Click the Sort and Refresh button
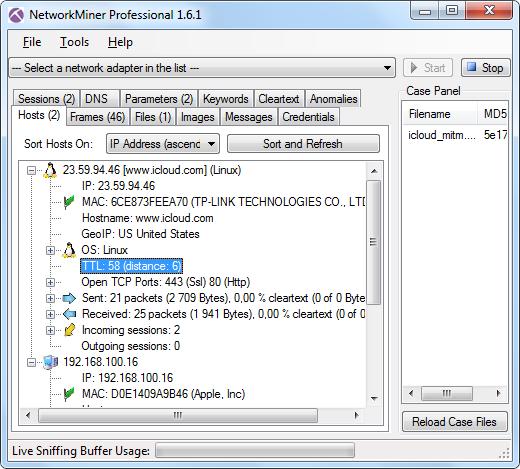 coord(303,144)
